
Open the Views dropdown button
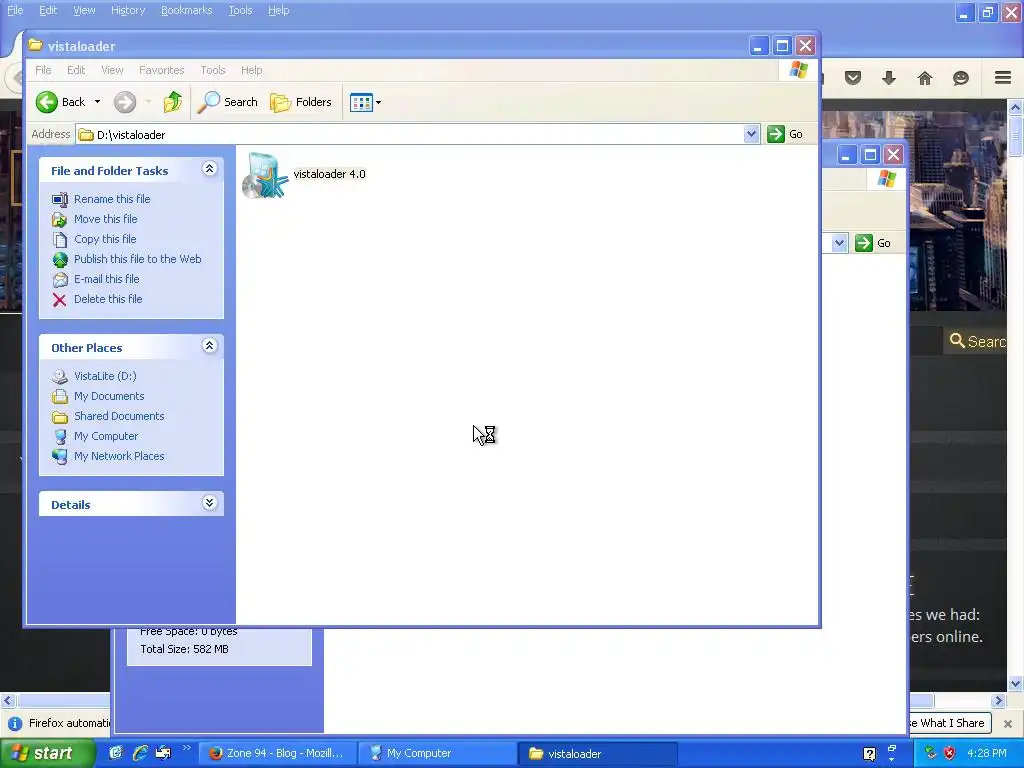click(365, 102)
